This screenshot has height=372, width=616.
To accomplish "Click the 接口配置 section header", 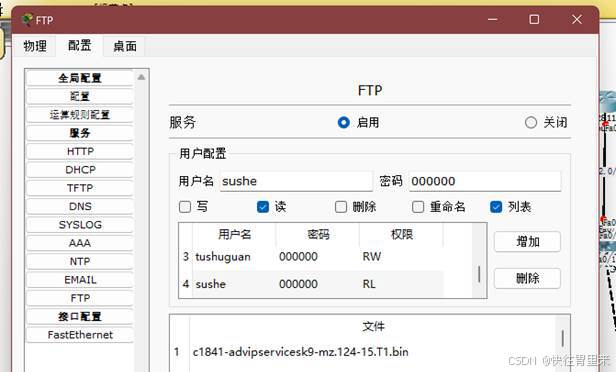I will click(80, 316).
